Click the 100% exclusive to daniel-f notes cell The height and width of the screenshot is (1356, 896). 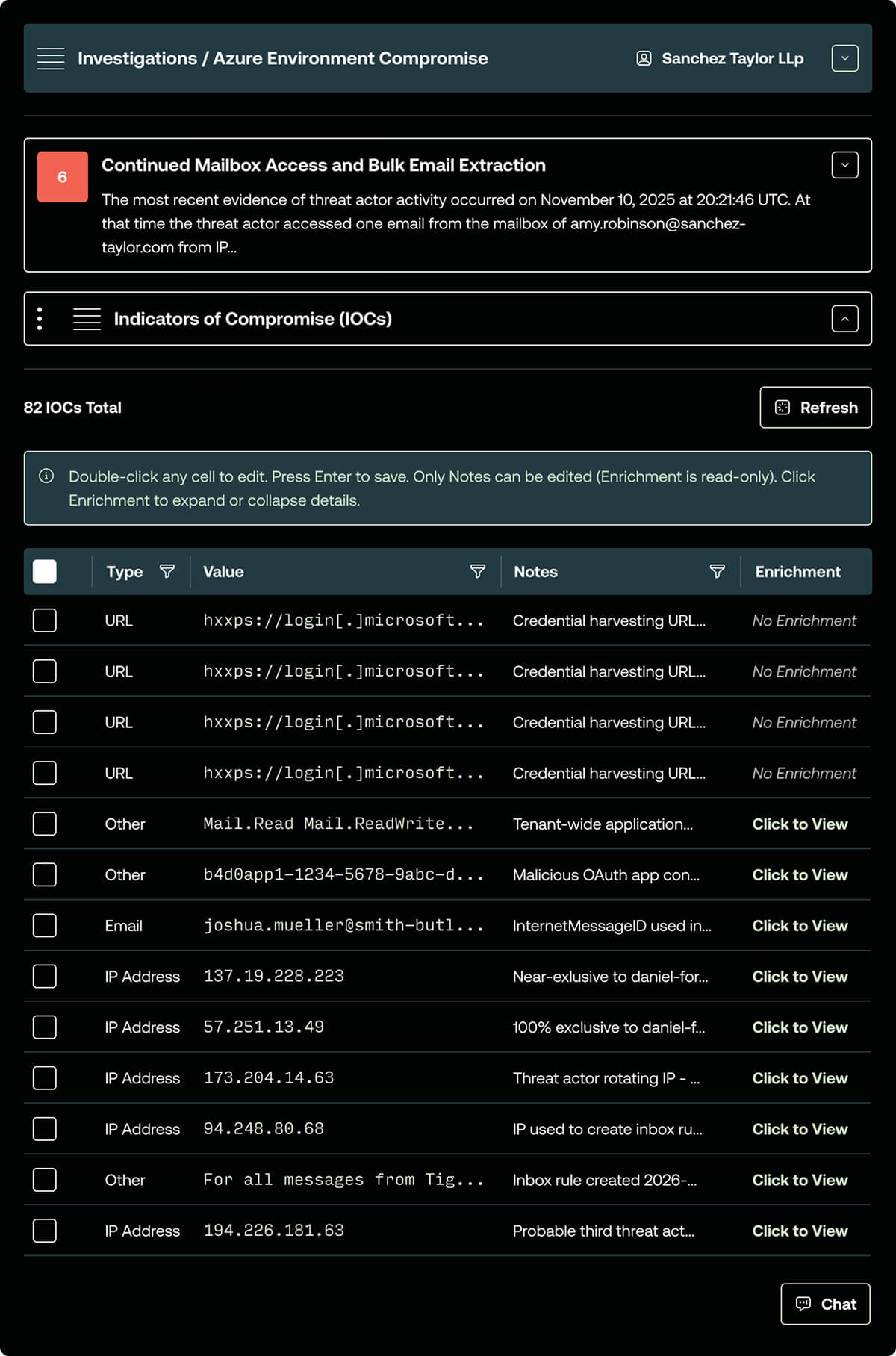coord(609,1027)
